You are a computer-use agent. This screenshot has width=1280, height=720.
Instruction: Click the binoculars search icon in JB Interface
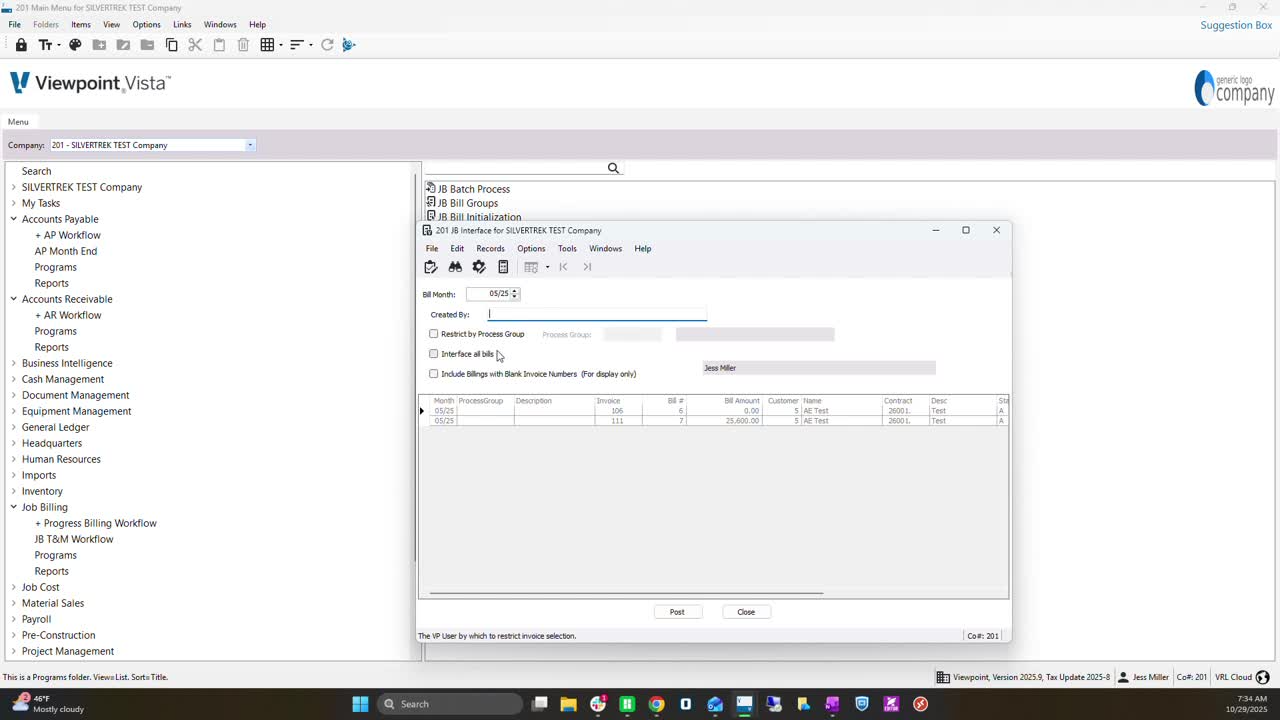pos(455,267)
